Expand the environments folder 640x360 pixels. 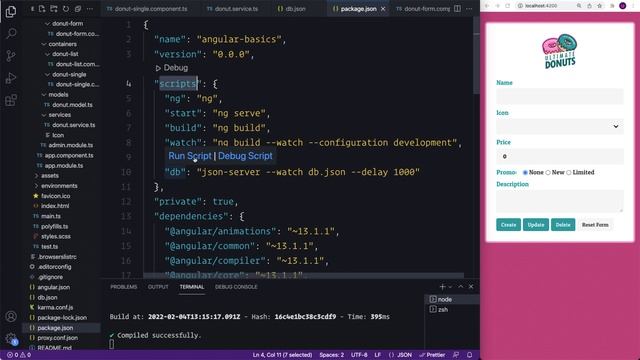pyautogui.click(x=36, y=186)
